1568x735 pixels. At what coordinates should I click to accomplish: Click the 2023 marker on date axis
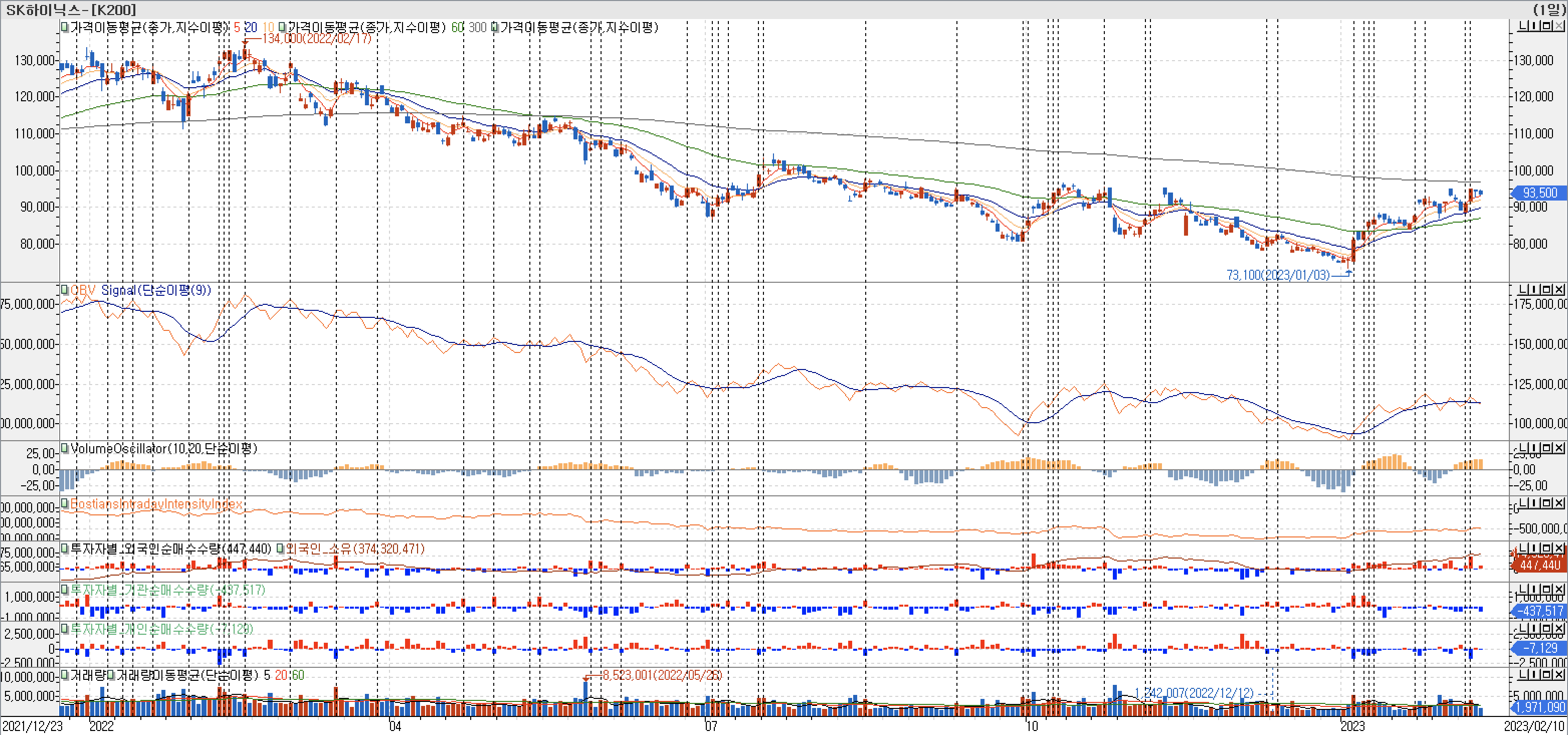coord(1352,726)
